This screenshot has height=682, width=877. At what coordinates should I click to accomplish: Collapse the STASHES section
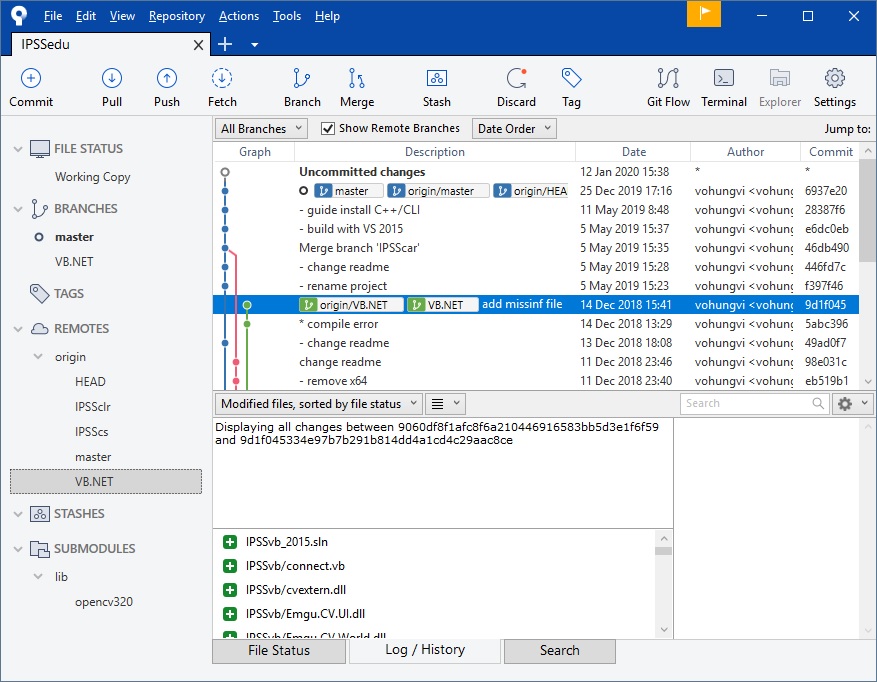pyautogui.click(x=18, y=514)
